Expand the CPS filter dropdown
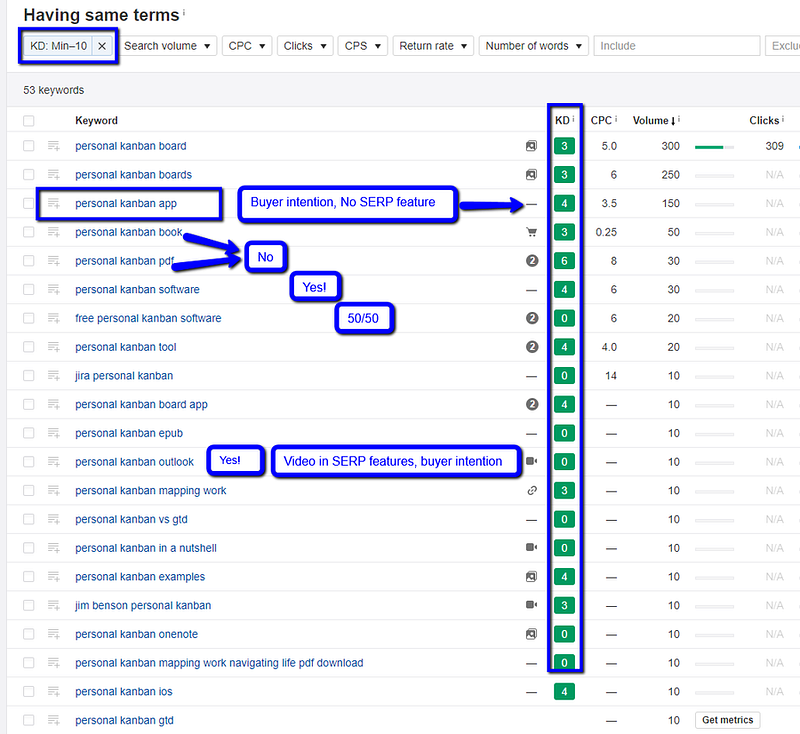This screenshot has height=734, width=800. coord(363,46)
